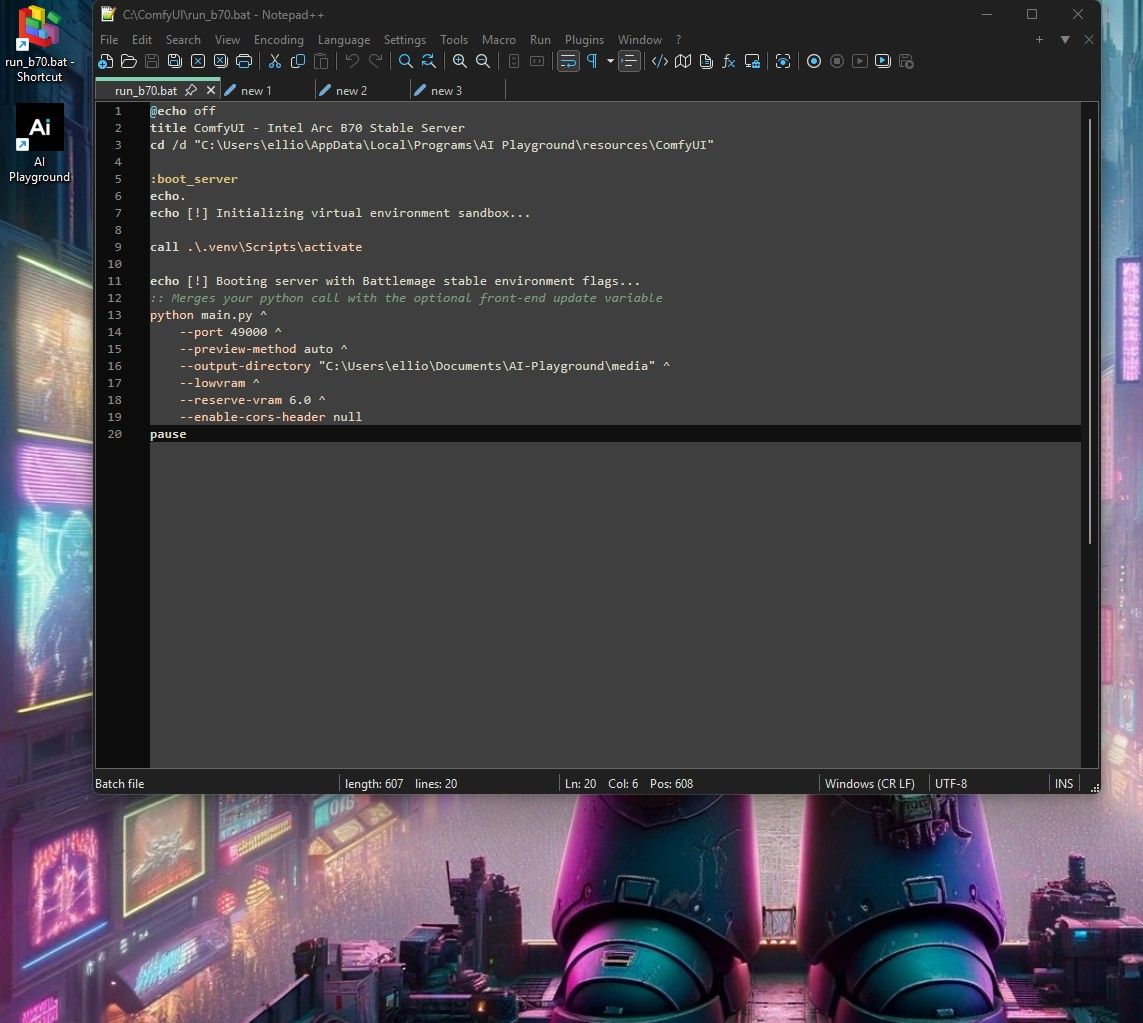Screen dimensions: 1143x1023
Task: Open the Settings menu
Action: [405, 39]
